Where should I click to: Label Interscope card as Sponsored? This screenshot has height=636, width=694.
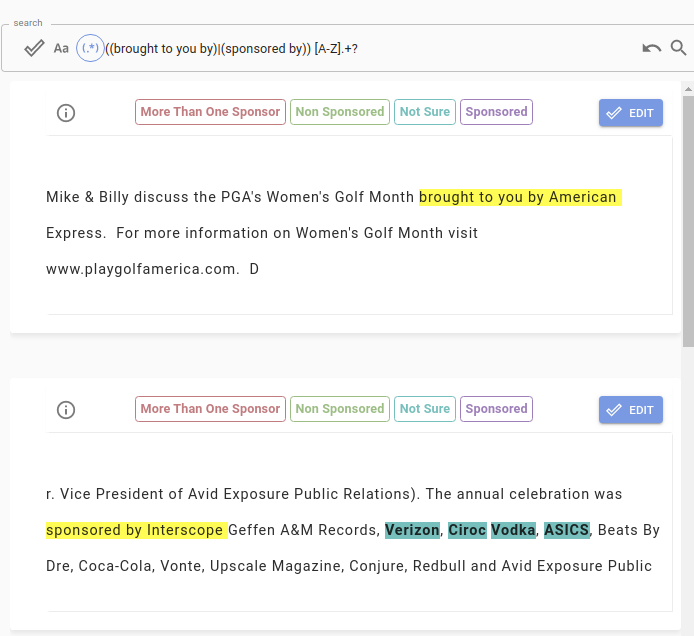click(x=496, y=409)
